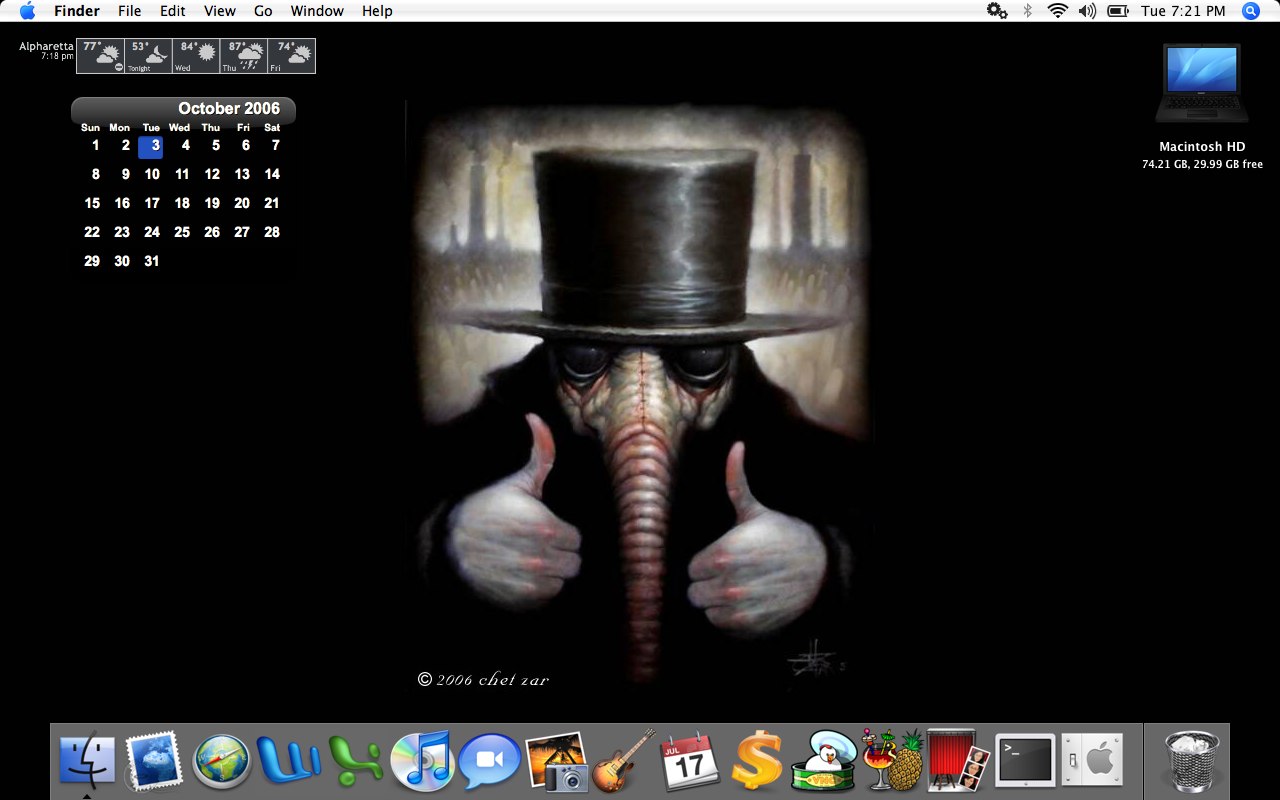1280x800 pixels.
Task: Click the 74.21 GB, 29.99 GB free text
Action: [x=1202, y=164]
